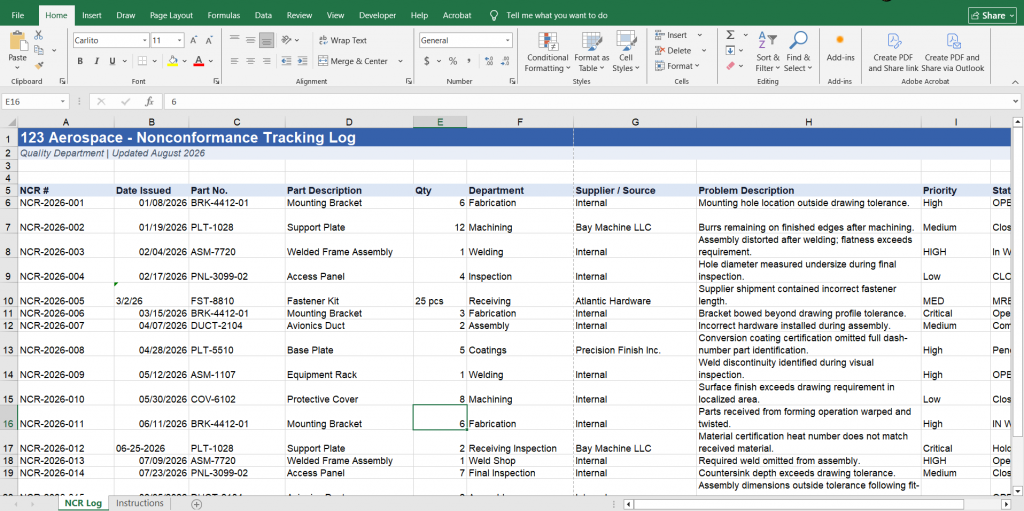The height and width of the screenshot is (511, 1024).
Task: Click Create PDF and Share via Outlook
Action: [953, 52]
